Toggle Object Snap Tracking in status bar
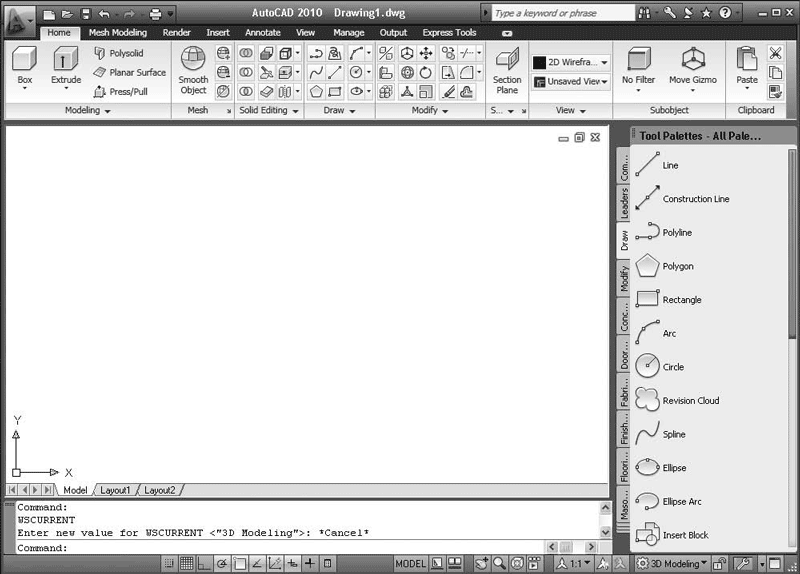 coord(257,563)
